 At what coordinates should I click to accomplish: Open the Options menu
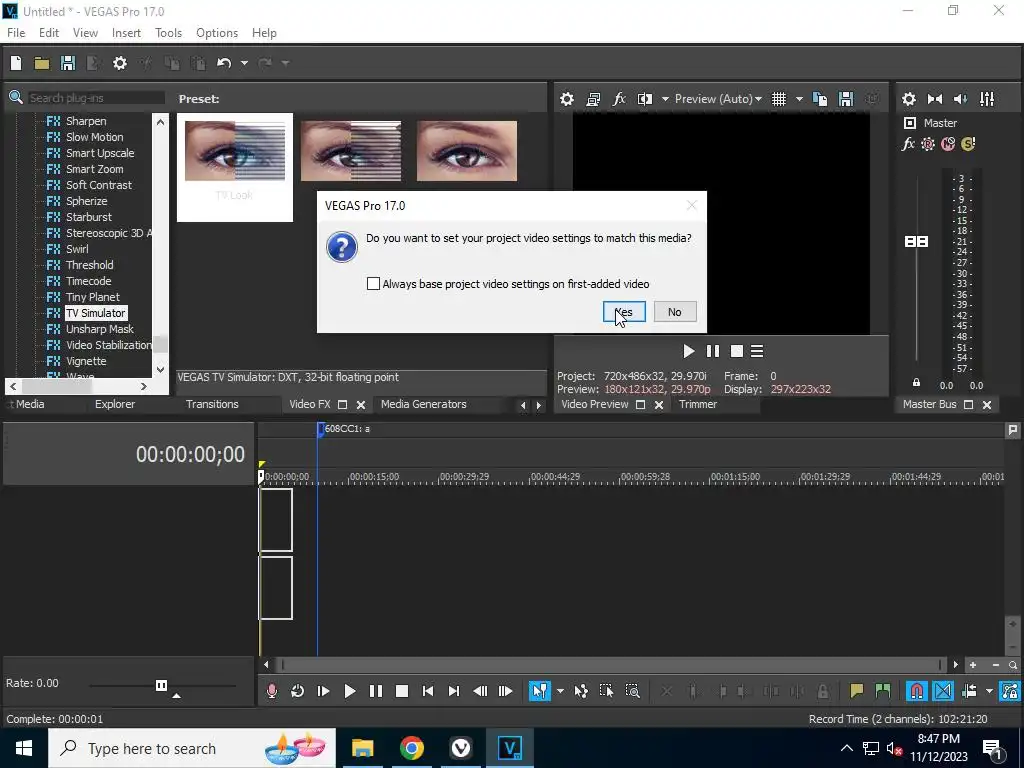[x=217, y=33]
